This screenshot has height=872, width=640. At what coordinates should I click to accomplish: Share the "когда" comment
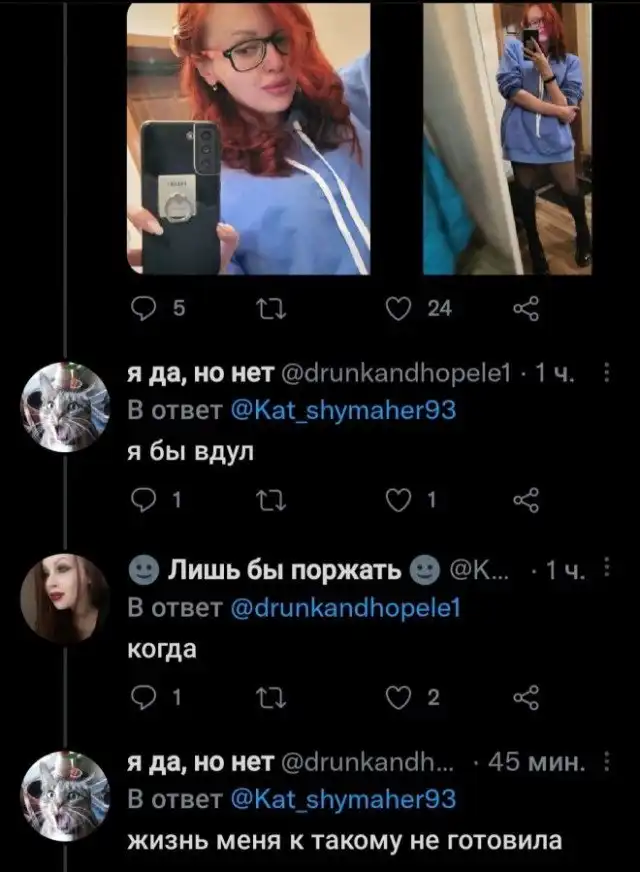524,698
